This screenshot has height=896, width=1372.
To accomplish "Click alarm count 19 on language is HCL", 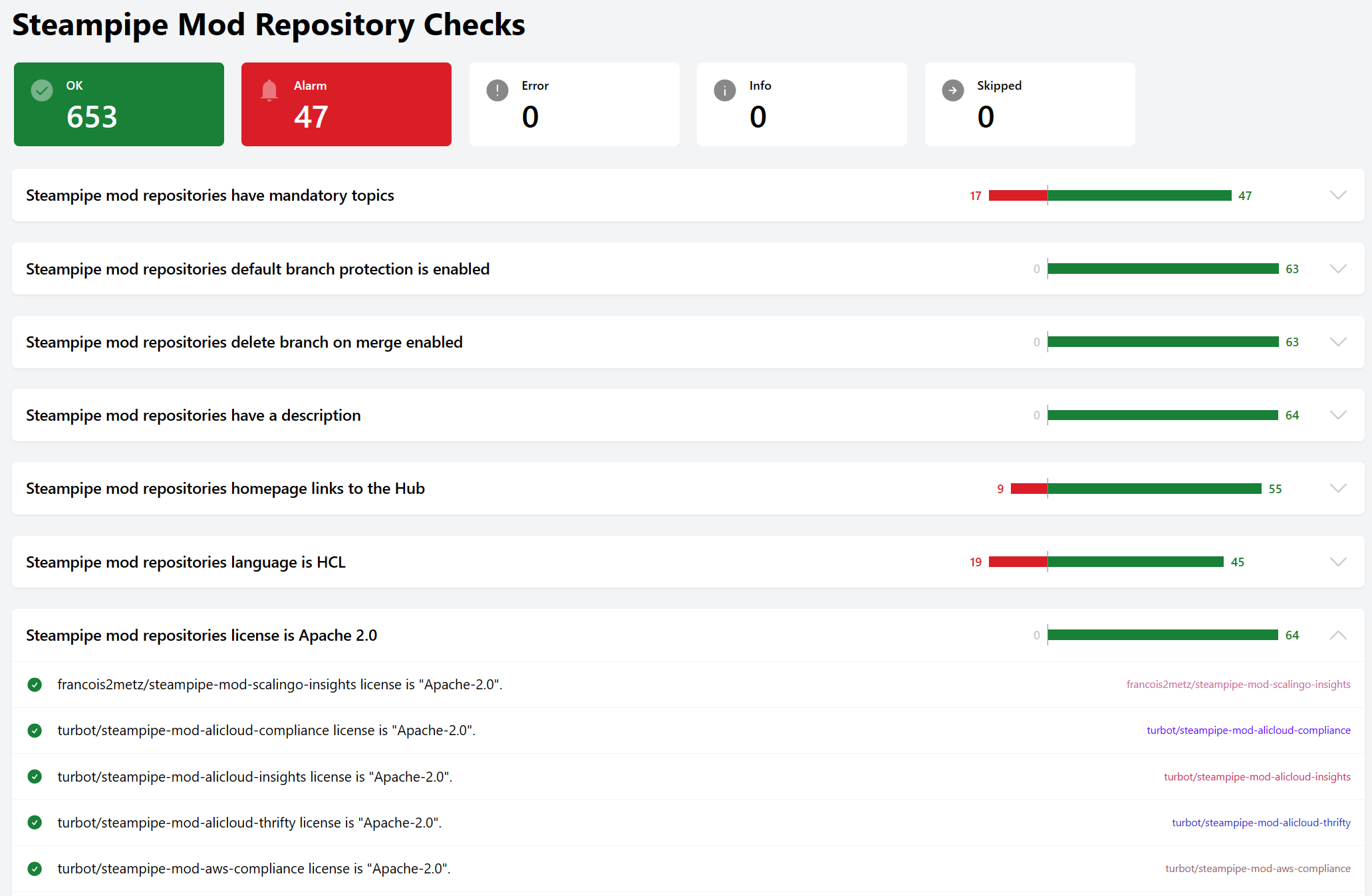I will pos(976,562).
